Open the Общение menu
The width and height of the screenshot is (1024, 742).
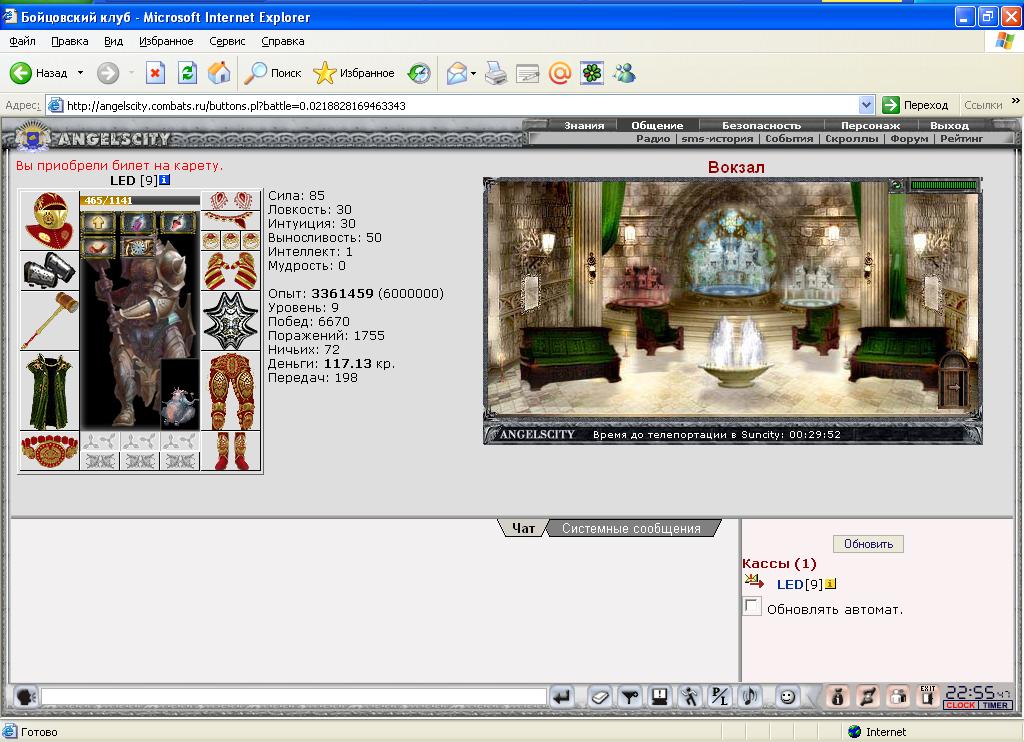(x=657, y=125)
